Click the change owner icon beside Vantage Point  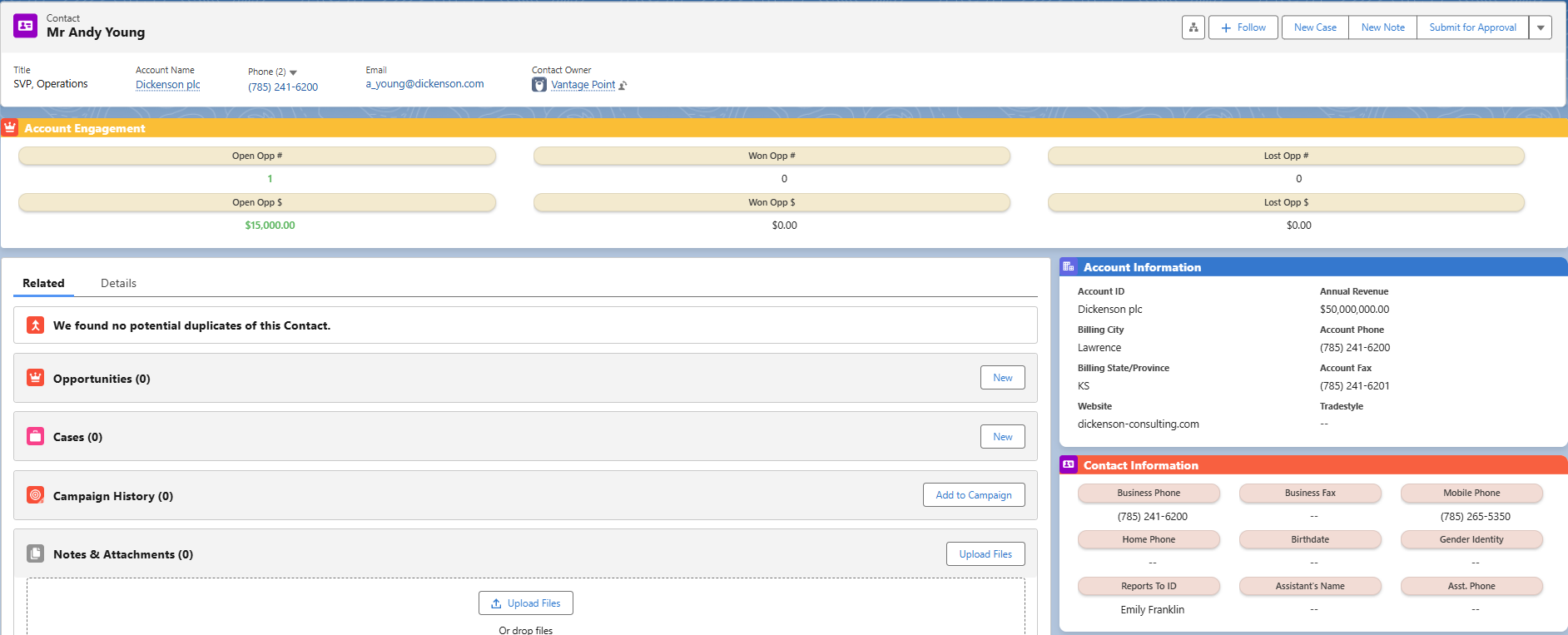pos(623,86)
